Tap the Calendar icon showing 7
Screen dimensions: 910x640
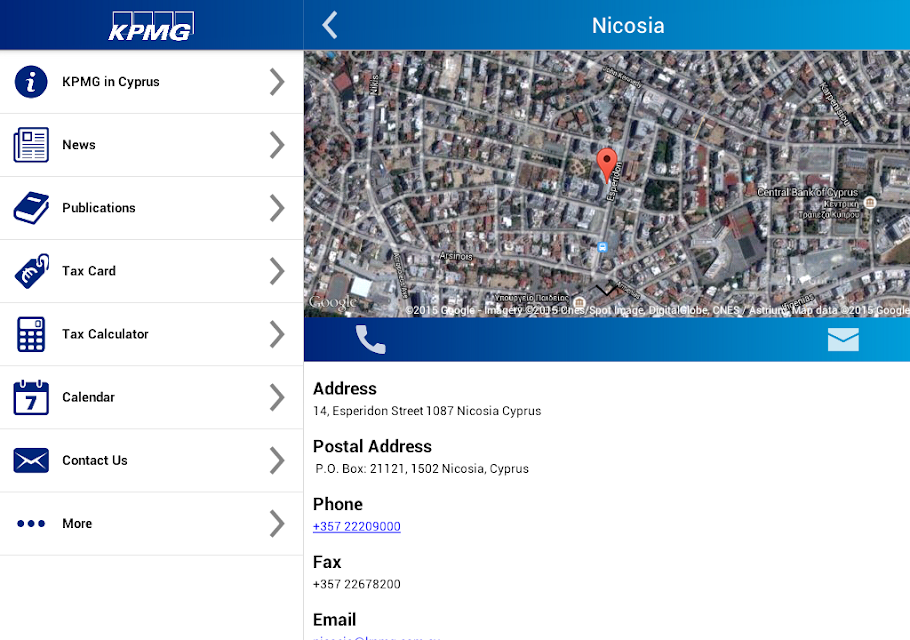point(31,397)
